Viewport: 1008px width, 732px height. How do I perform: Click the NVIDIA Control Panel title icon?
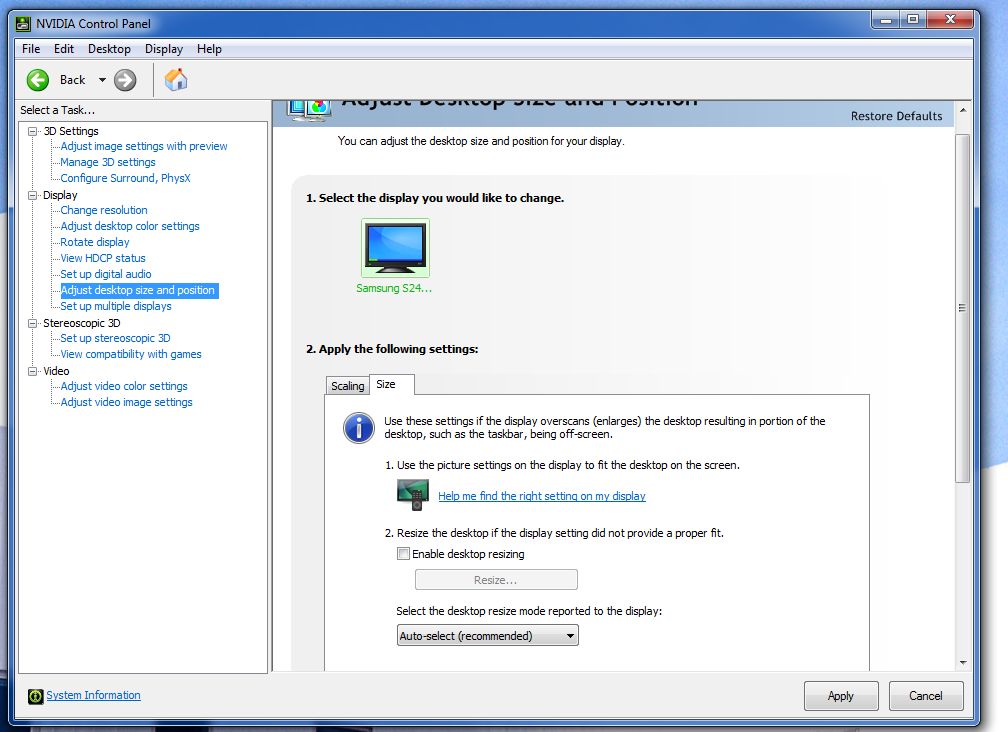tap(23, 24)
